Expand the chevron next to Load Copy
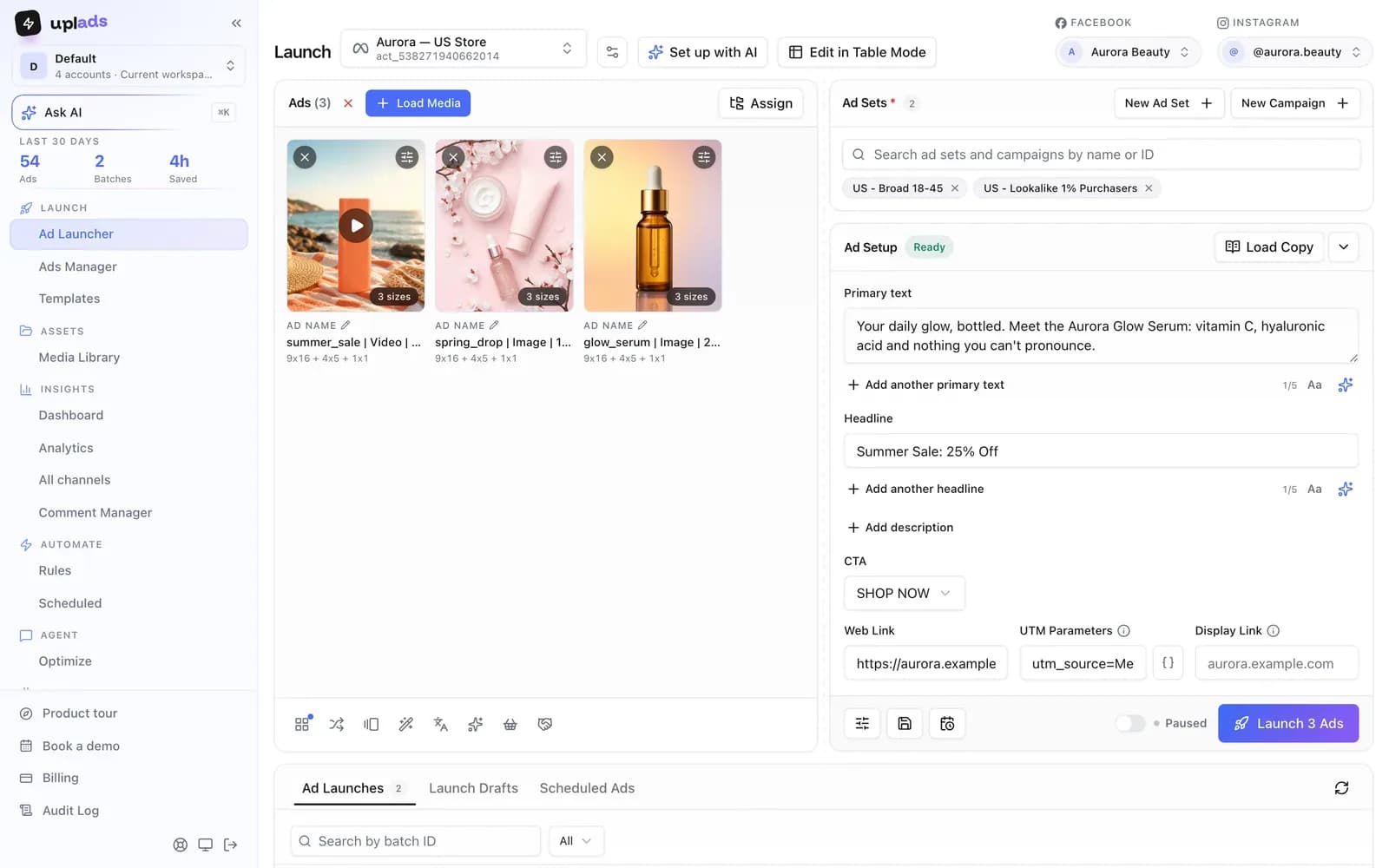The width and height of the screenshot is (1389, 868). (1343, 247)
